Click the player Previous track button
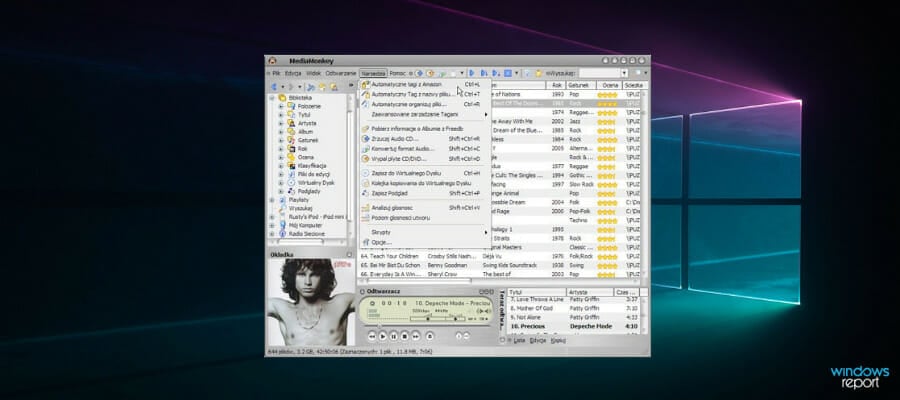 371,336
